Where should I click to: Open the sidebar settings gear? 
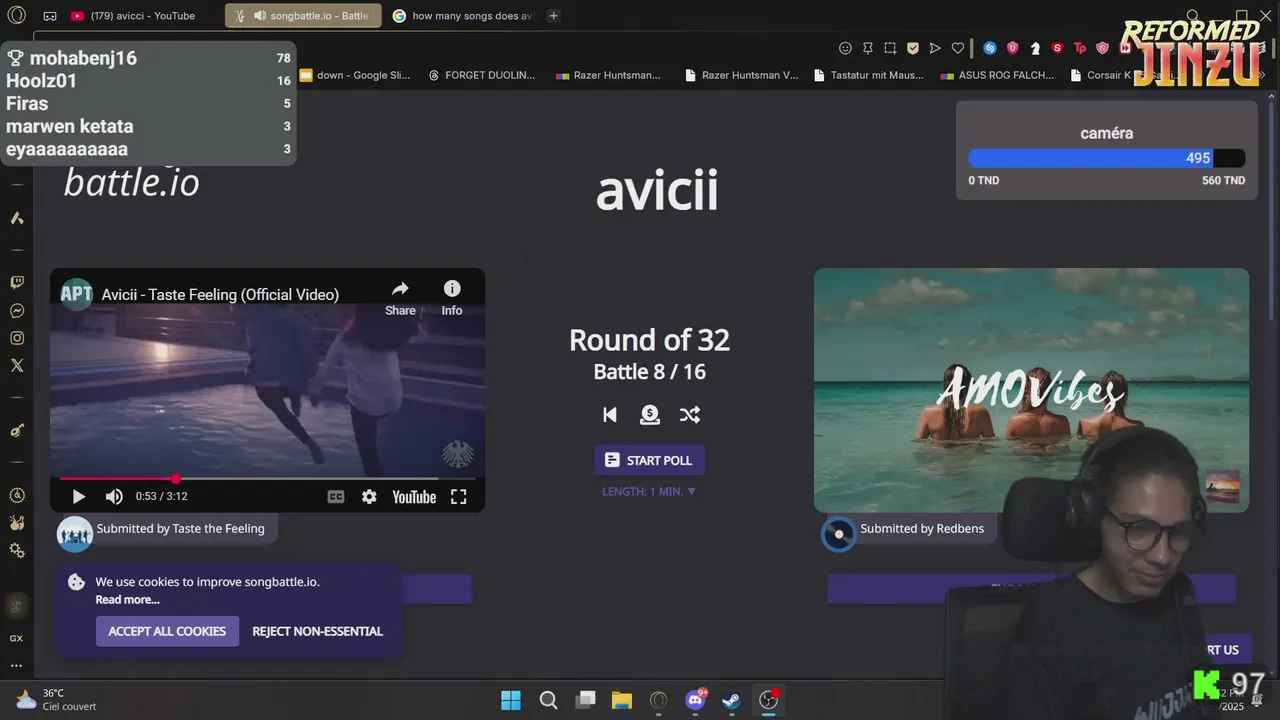17,551
